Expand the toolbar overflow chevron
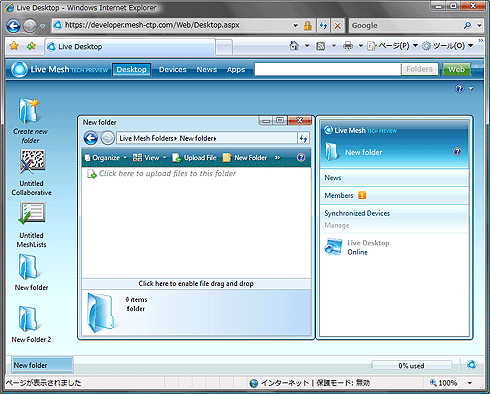This screenshot has width=490, height=394. 277,158
